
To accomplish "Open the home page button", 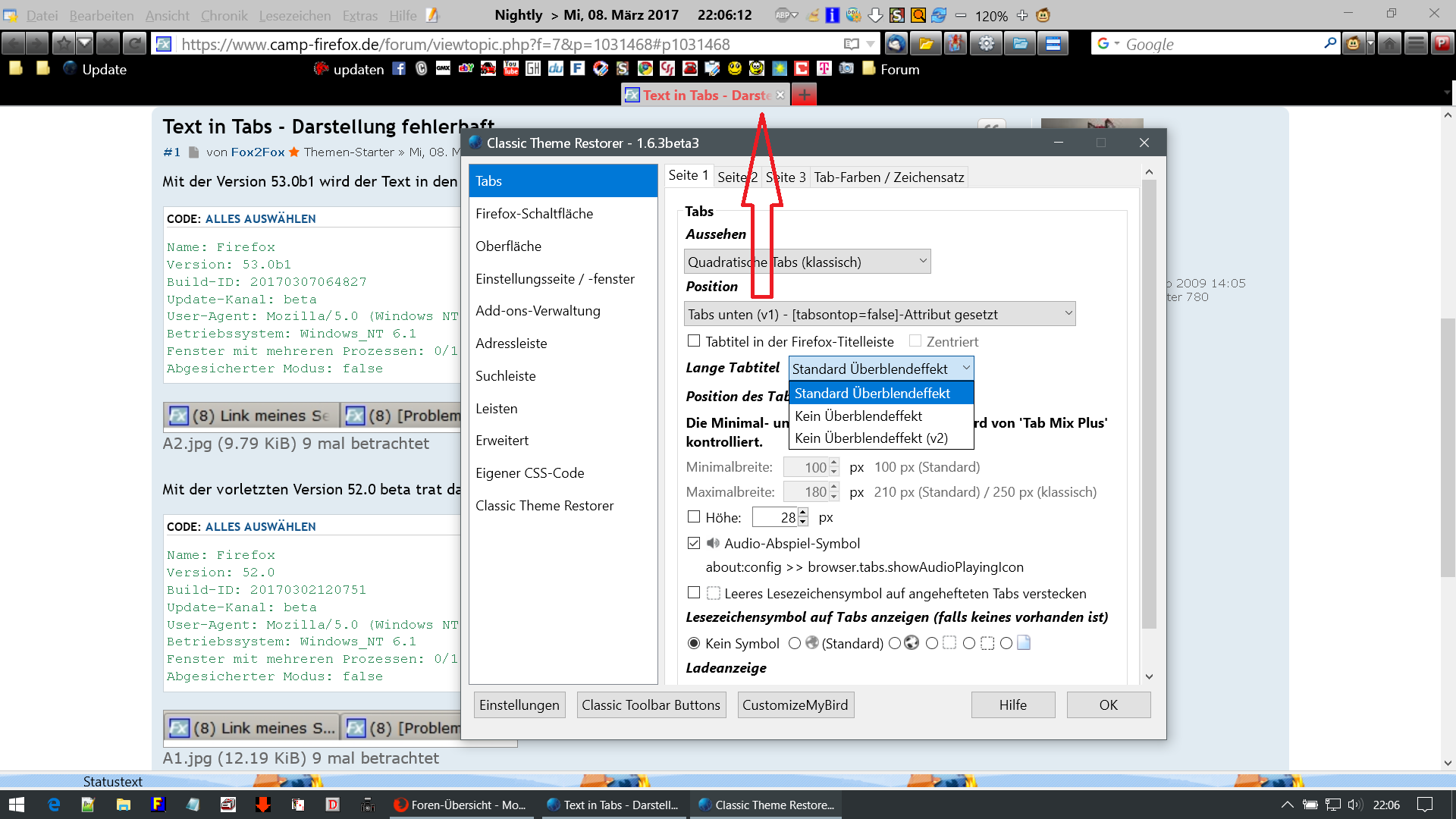I will click(x=1389, y=44).
